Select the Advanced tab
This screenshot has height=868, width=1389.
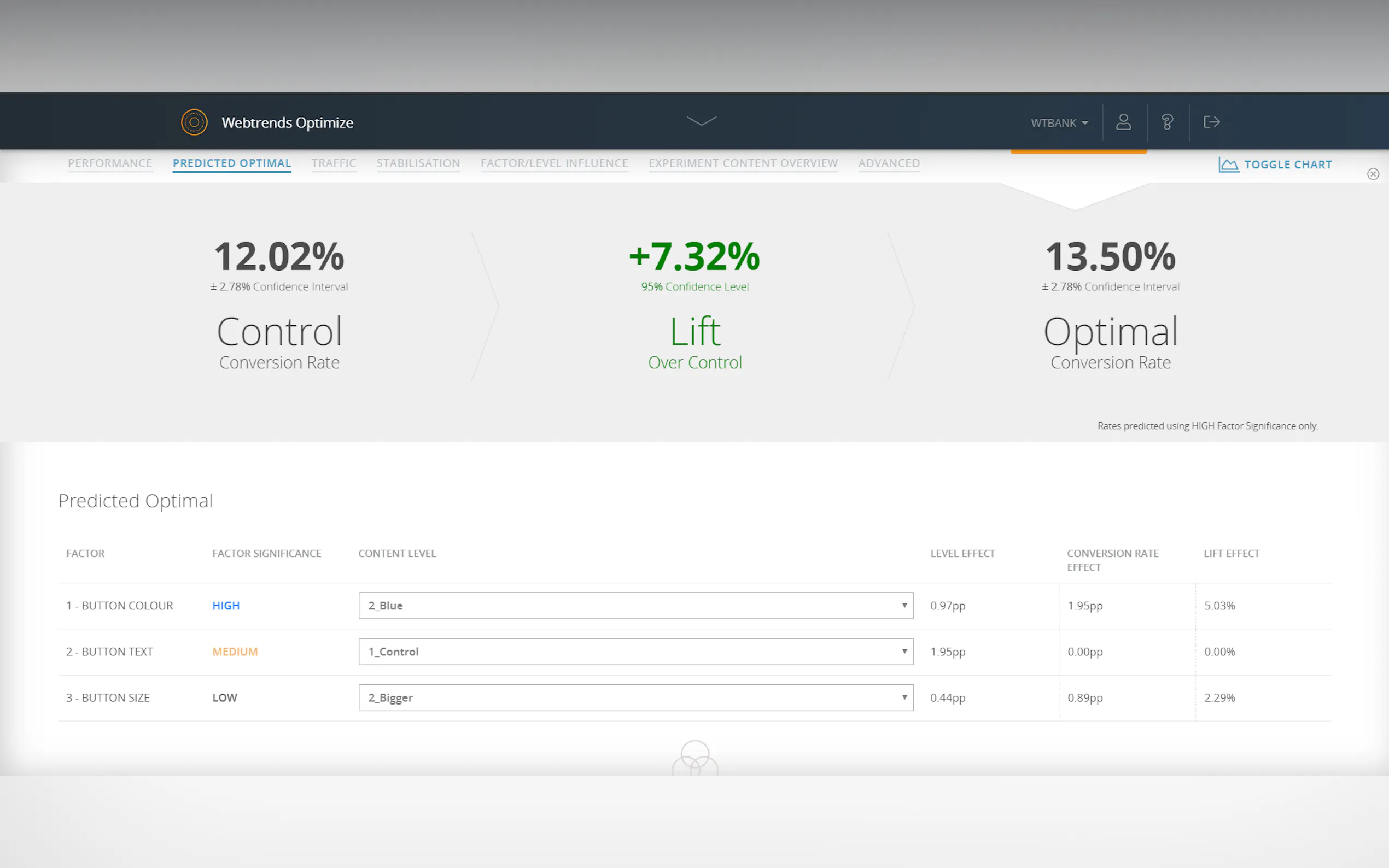[889, 163]
